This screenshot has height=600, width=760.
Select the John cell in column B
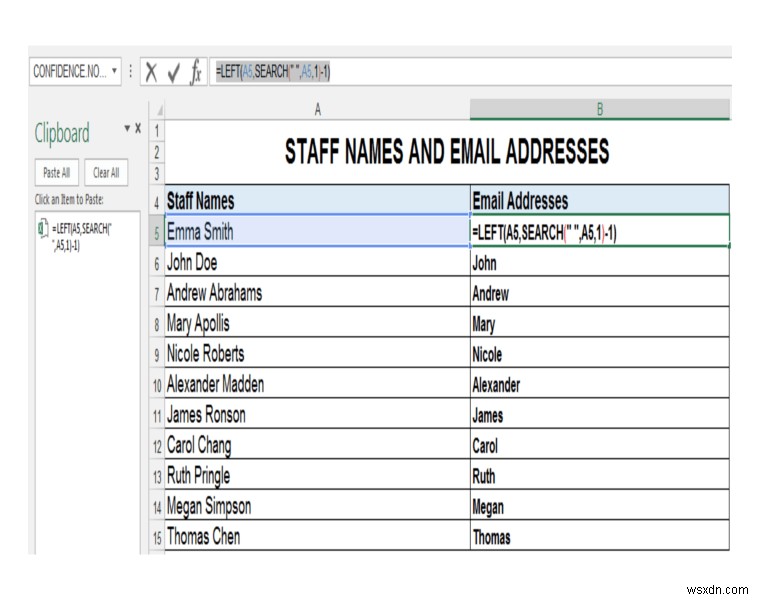600,262
